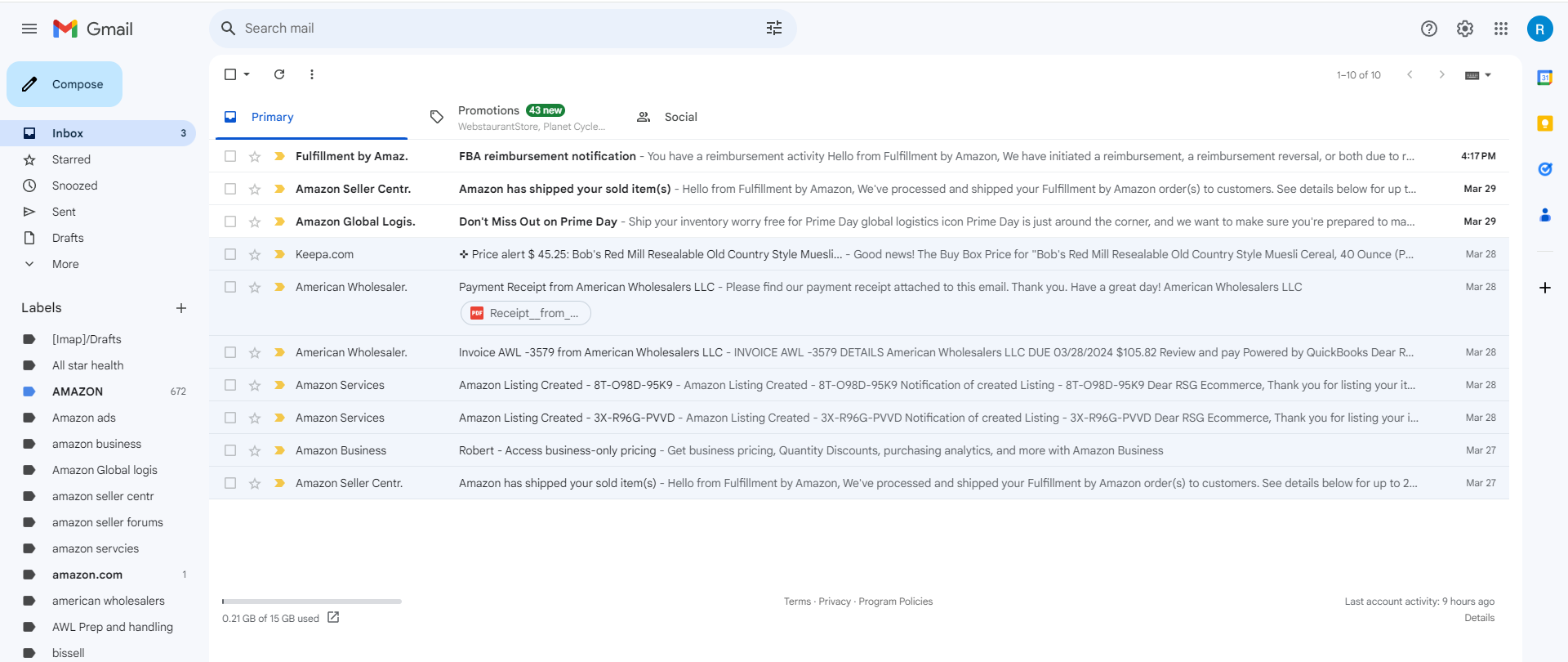Open Settings gear icon
The height and width of the screenshot is (662, 1568).
pos(1465,29)
